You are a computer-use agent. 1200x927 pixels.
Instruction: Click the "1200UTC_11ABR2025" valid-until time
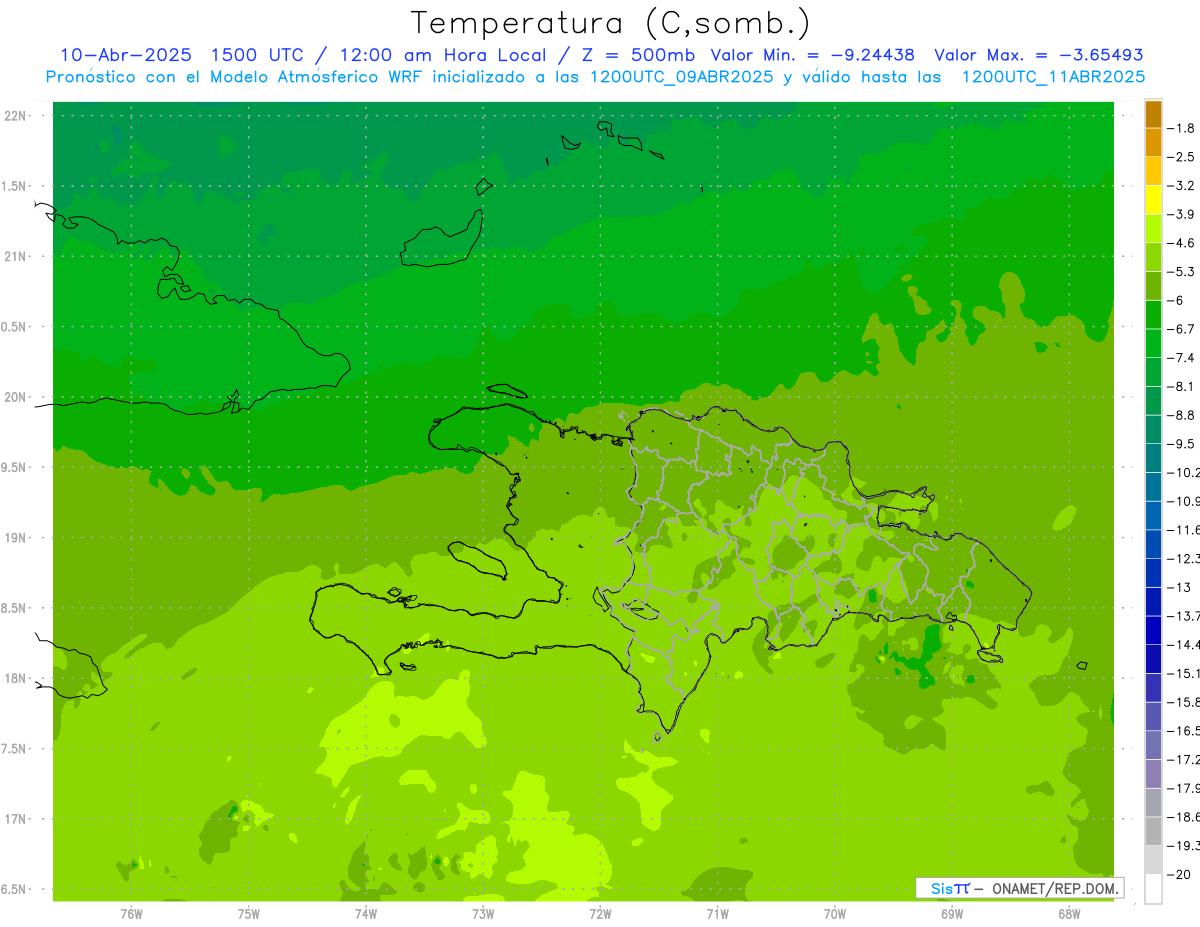click(1053, 77)
